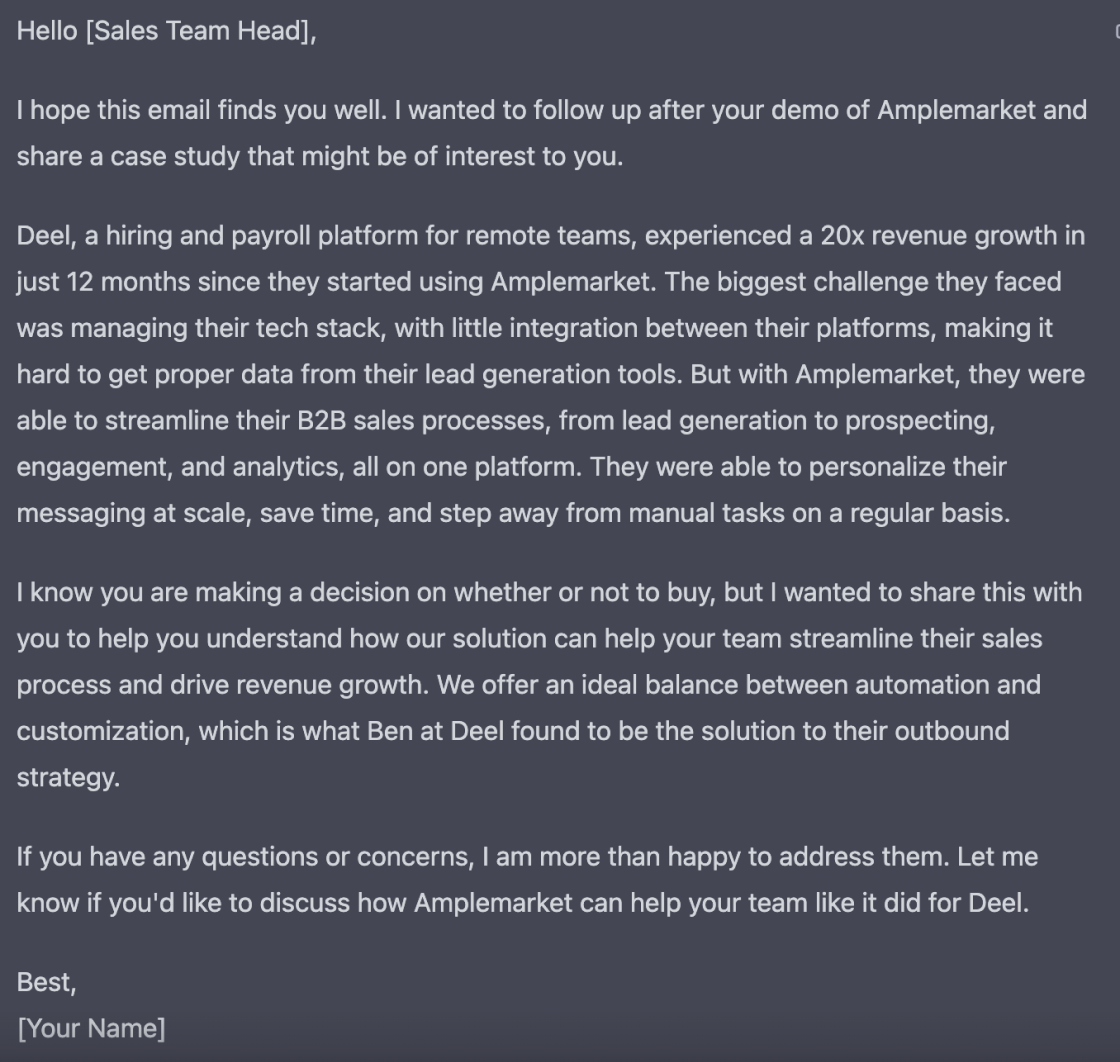The height and width of the screenshot is (1062, 1120).
Task: Click the closing word Best
Action: pyautogui.click(x=44, y=983)
